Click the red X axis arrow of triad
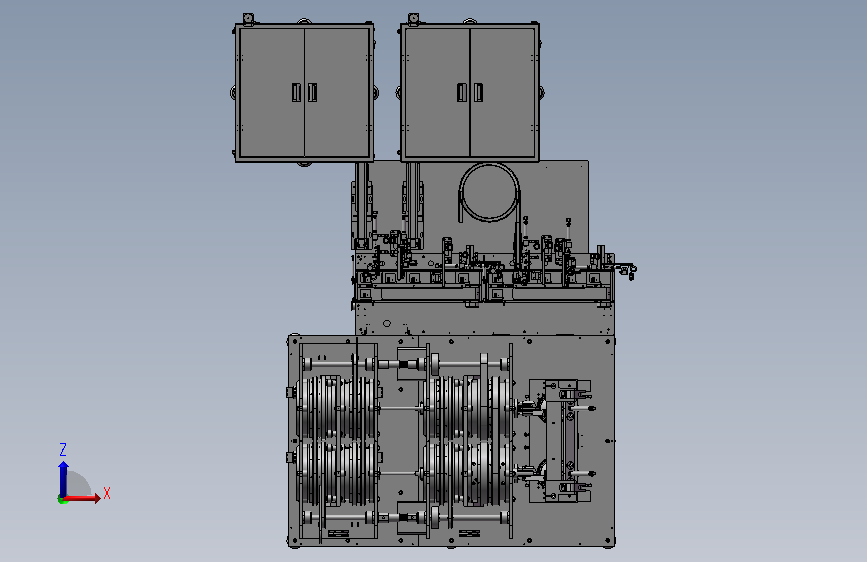 point(82,498)
